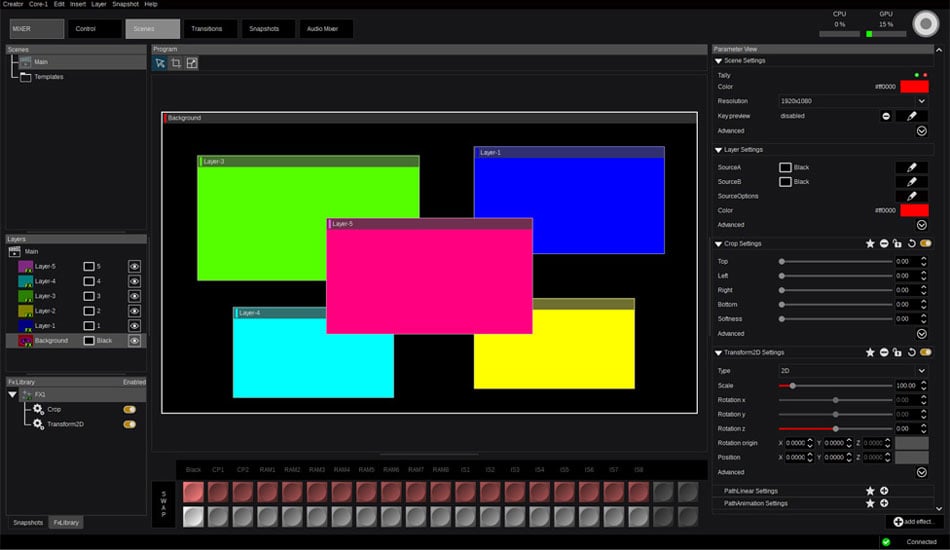The height and width of the screenshot is (550, 950).
Task: Edit SourceOptions with the pencil icon
Action: click(x=912, y=196)
